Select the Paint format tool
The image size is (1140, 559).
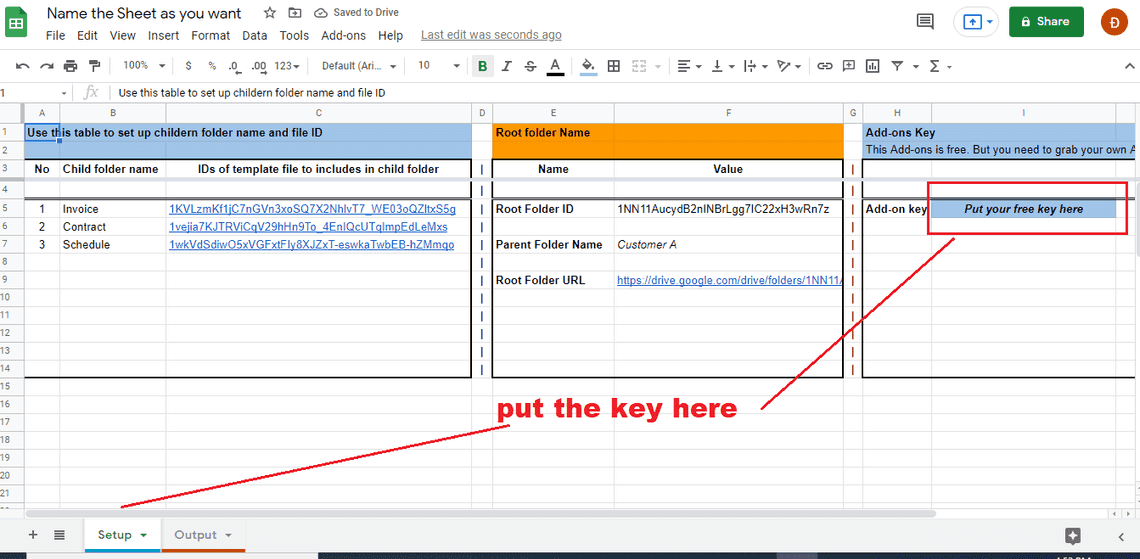click(x=95, y=66)
